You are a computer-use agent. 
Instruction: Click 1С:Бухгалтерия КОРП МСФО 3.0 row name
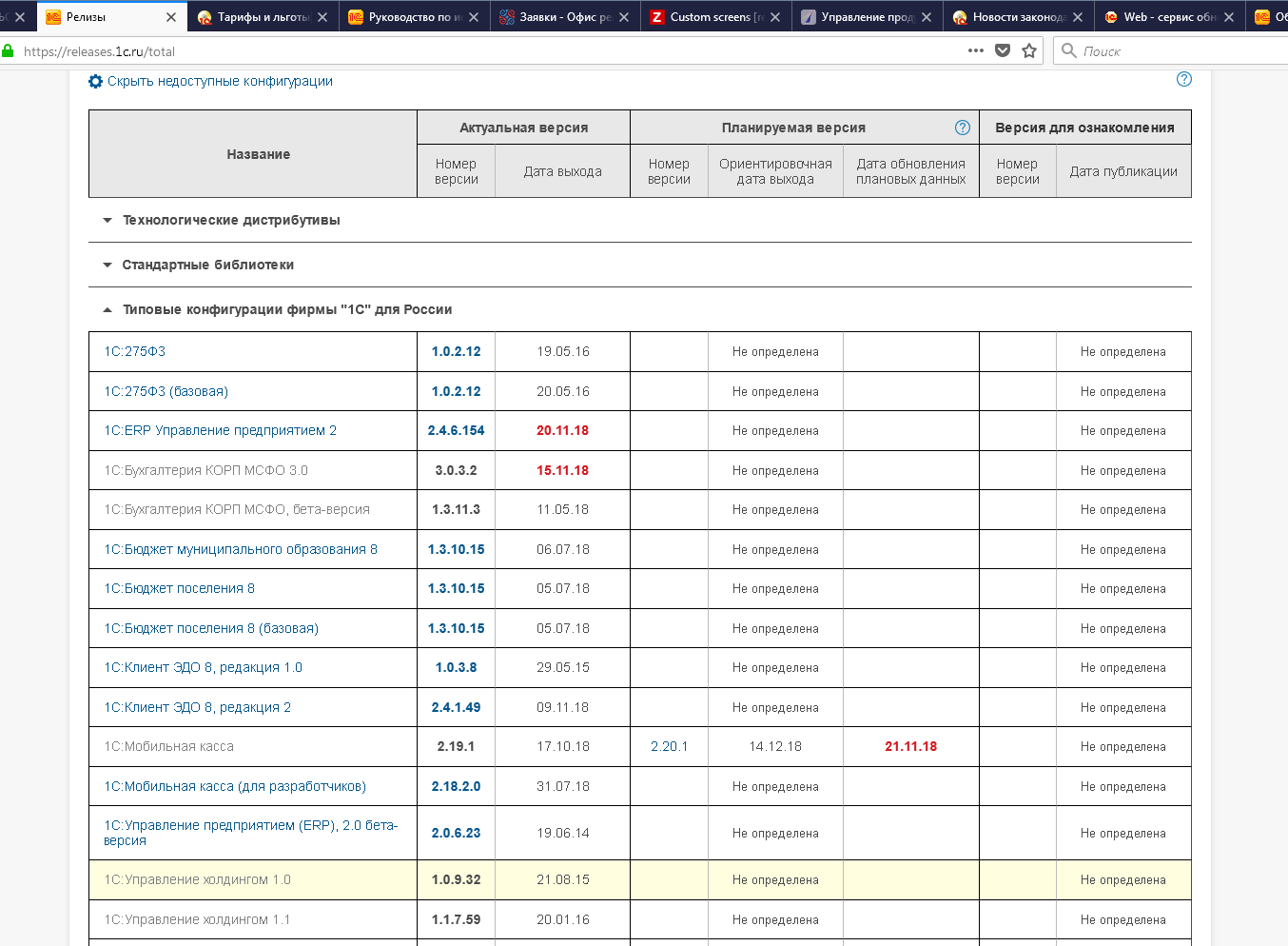[x=206, y=470]
